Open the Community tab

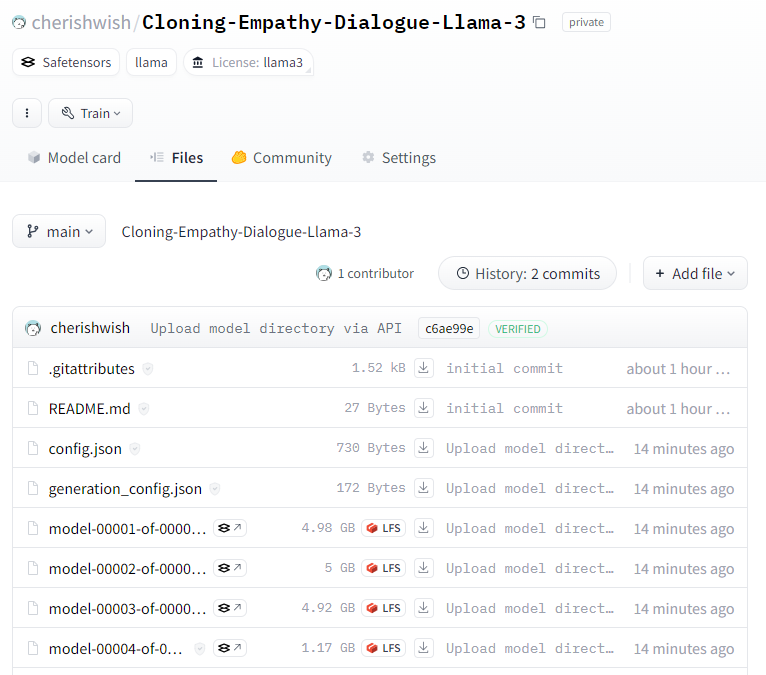282,158
